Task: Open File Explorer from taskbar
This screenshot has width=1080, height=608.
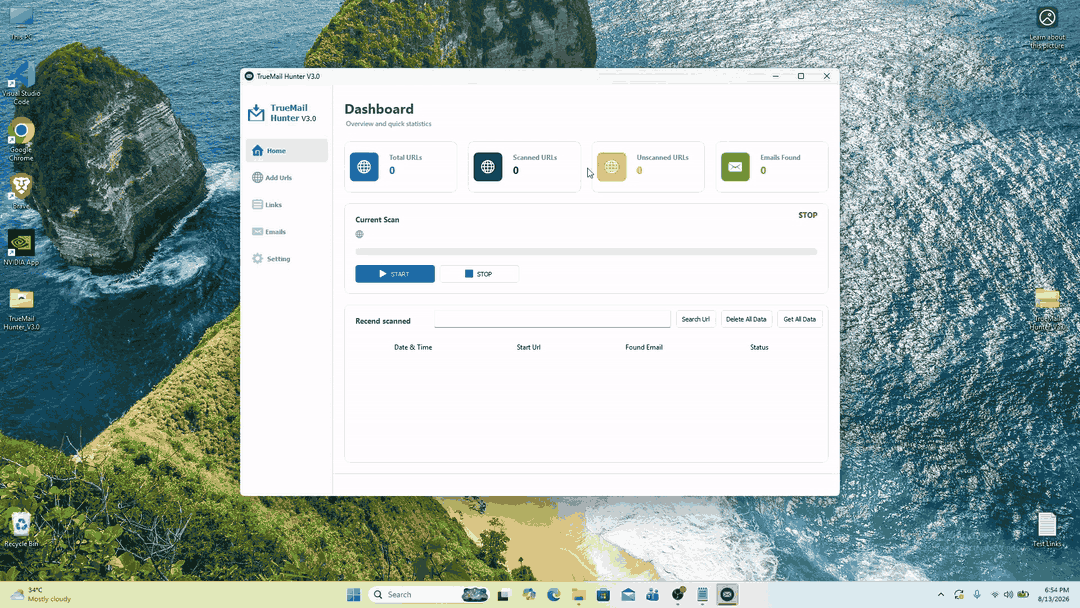Action: (579, 595)
